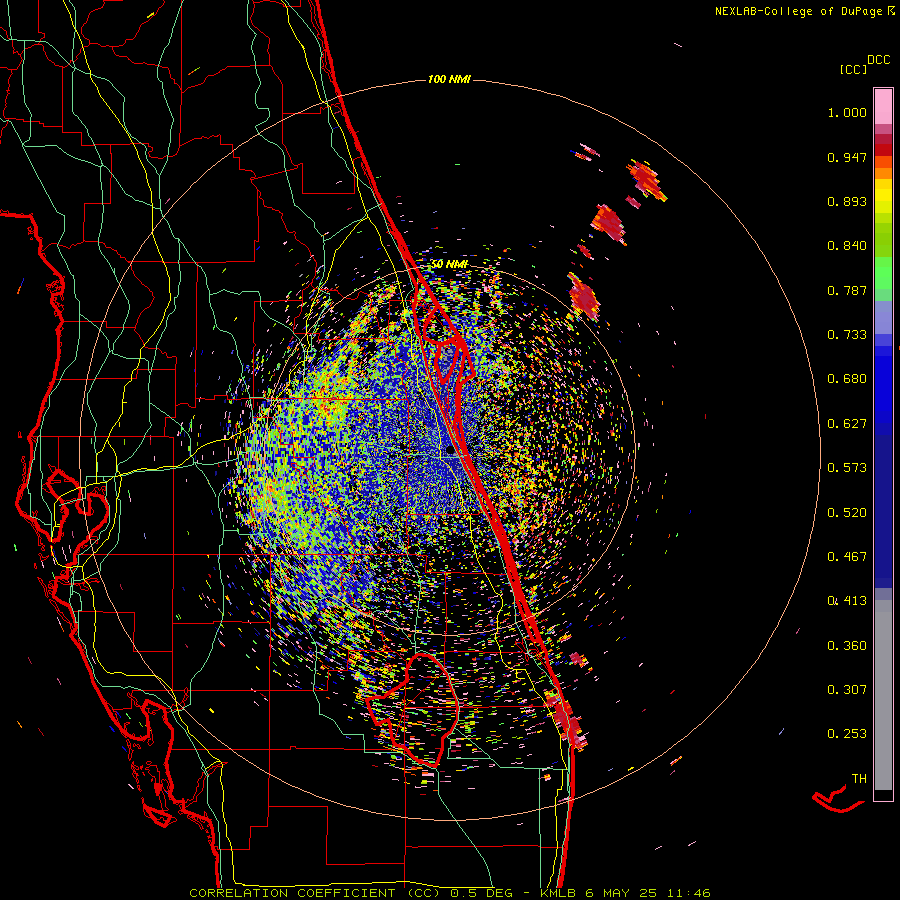Image resolution: width=900 pixels, height=900 pixels.
Task: Click the 0.520 legend value
Action: click(847, 513)
